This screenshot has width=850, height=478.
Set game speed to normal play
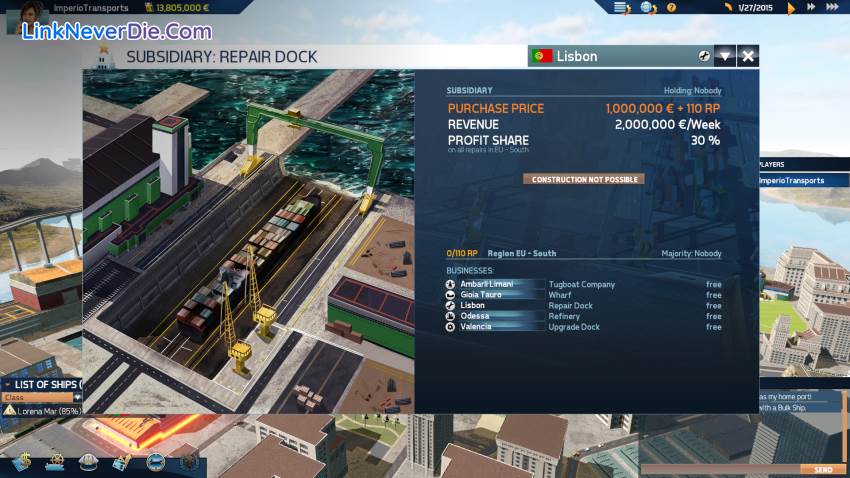click(x=791, y=8)
